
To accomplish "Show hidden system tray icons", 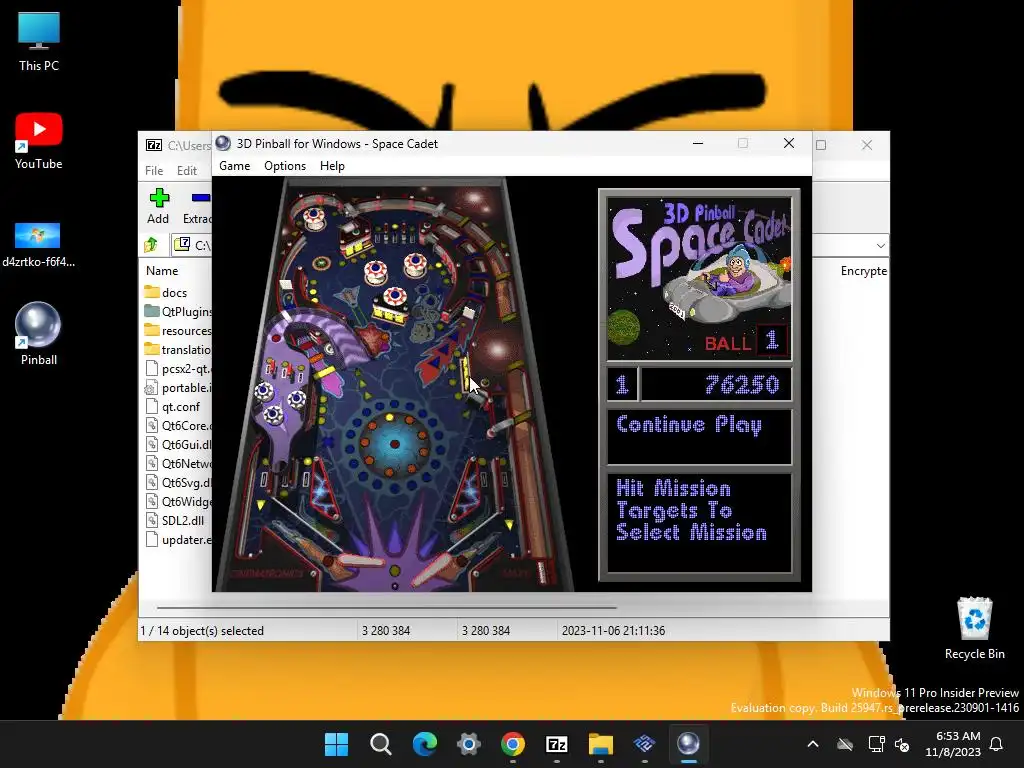I will click(813, 744).
